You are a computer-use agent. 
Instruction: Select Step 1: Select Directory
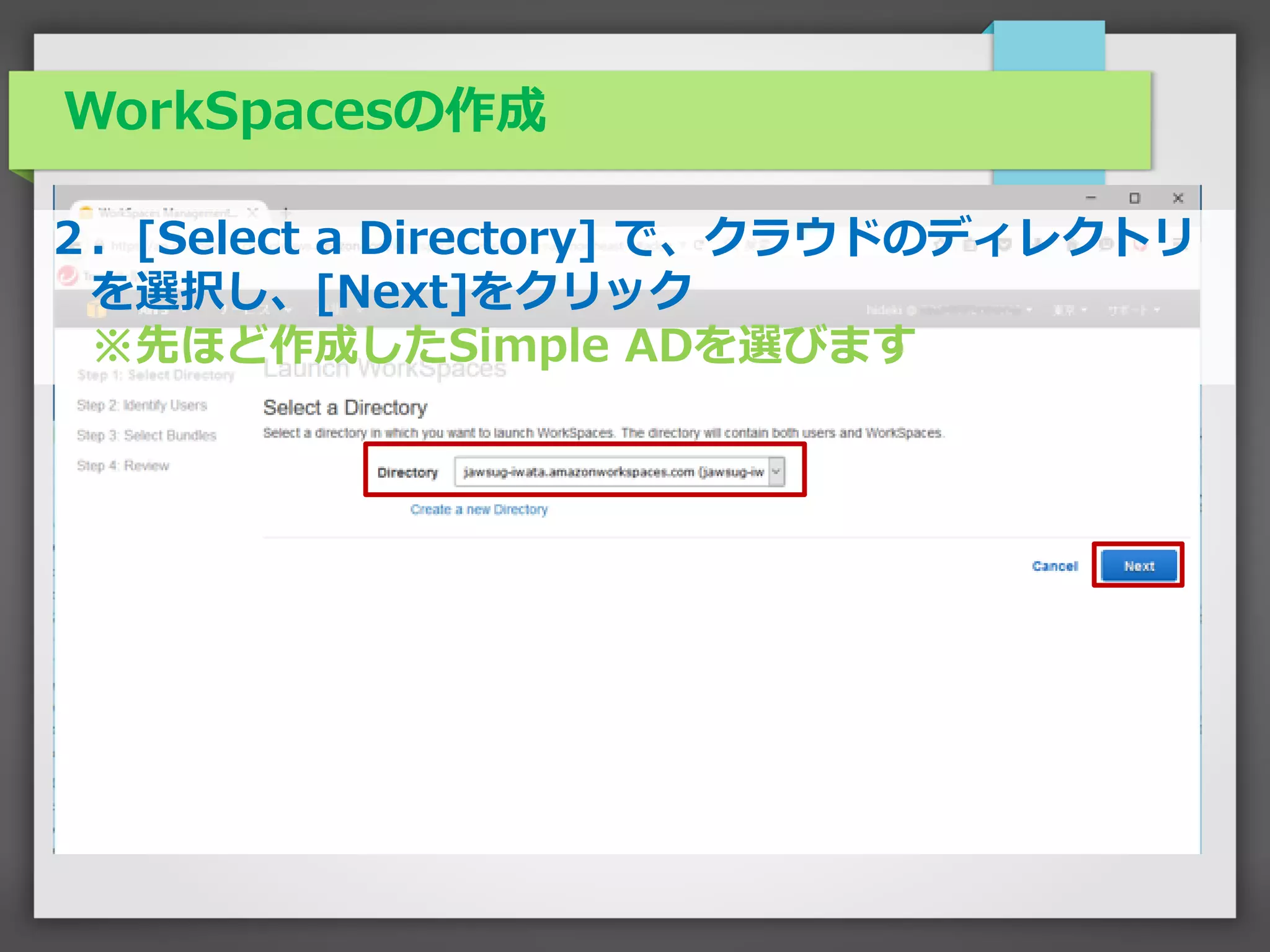pos(156,375)
